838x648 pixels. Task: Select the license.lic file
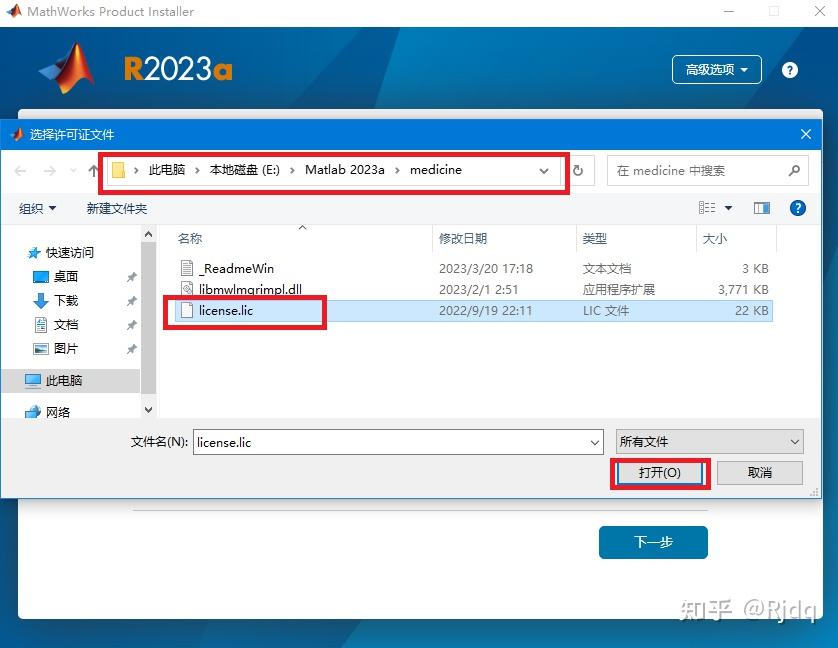(225, 311)
